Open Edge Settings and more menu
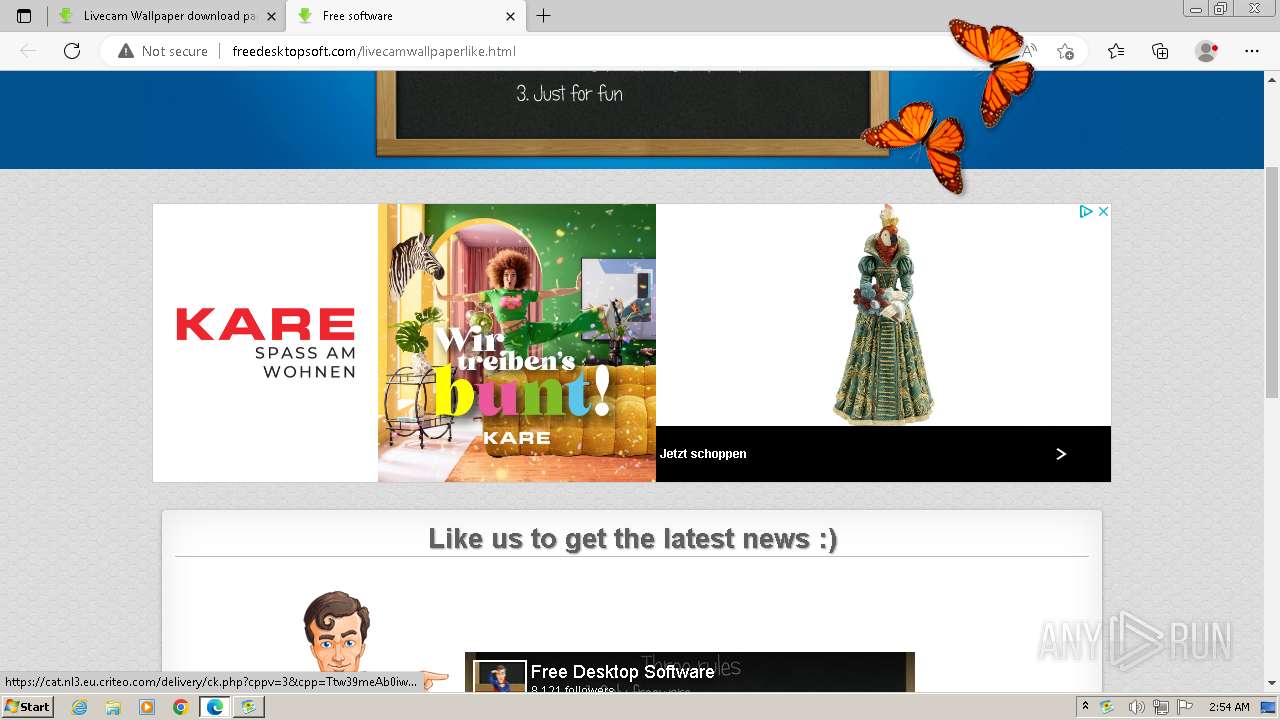Screen dimensions: 1280x720 coord(1251,51)
